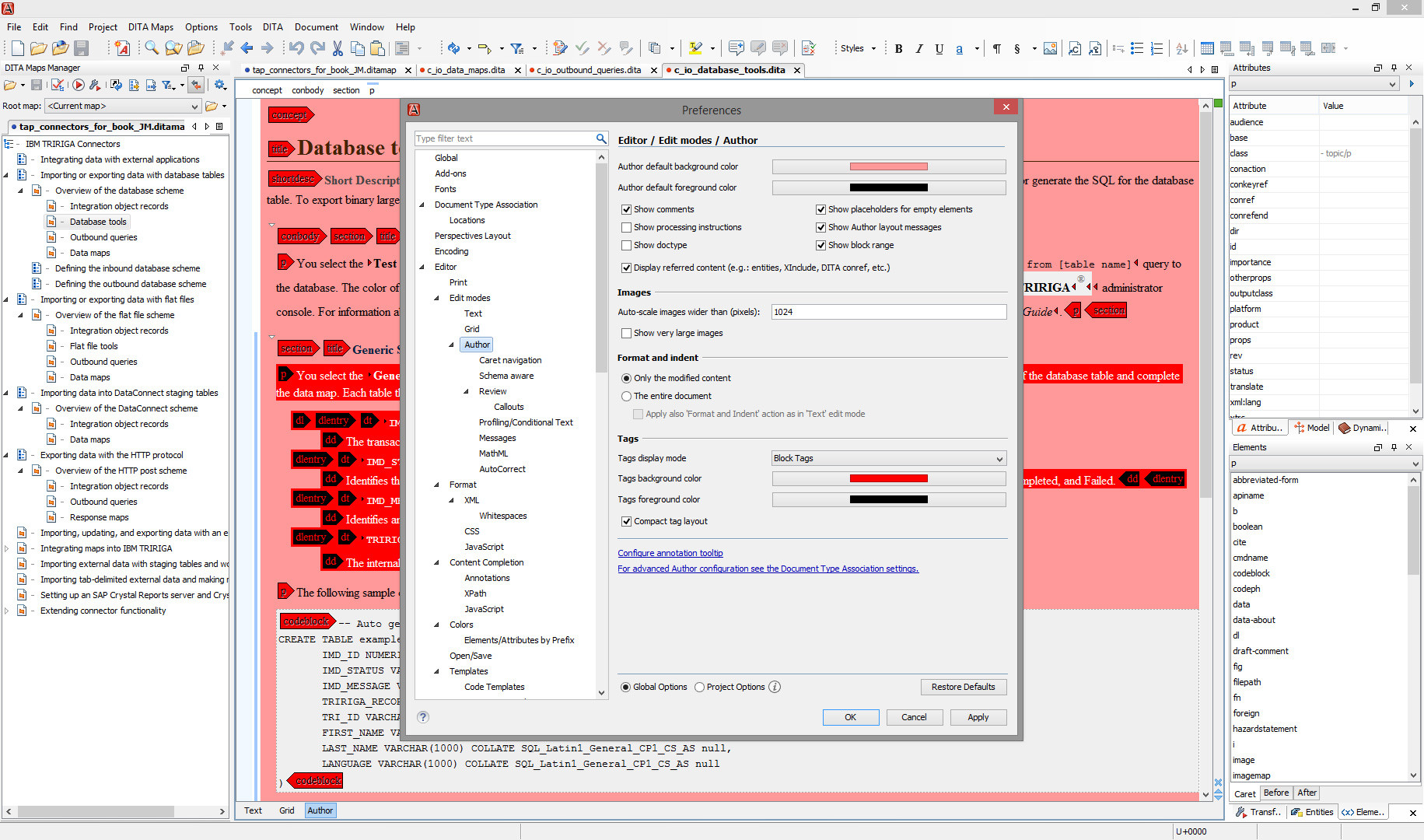Click the Find/Replace magnifier icon
Viewport: 1424px width, 840px height.
point(152,48)
